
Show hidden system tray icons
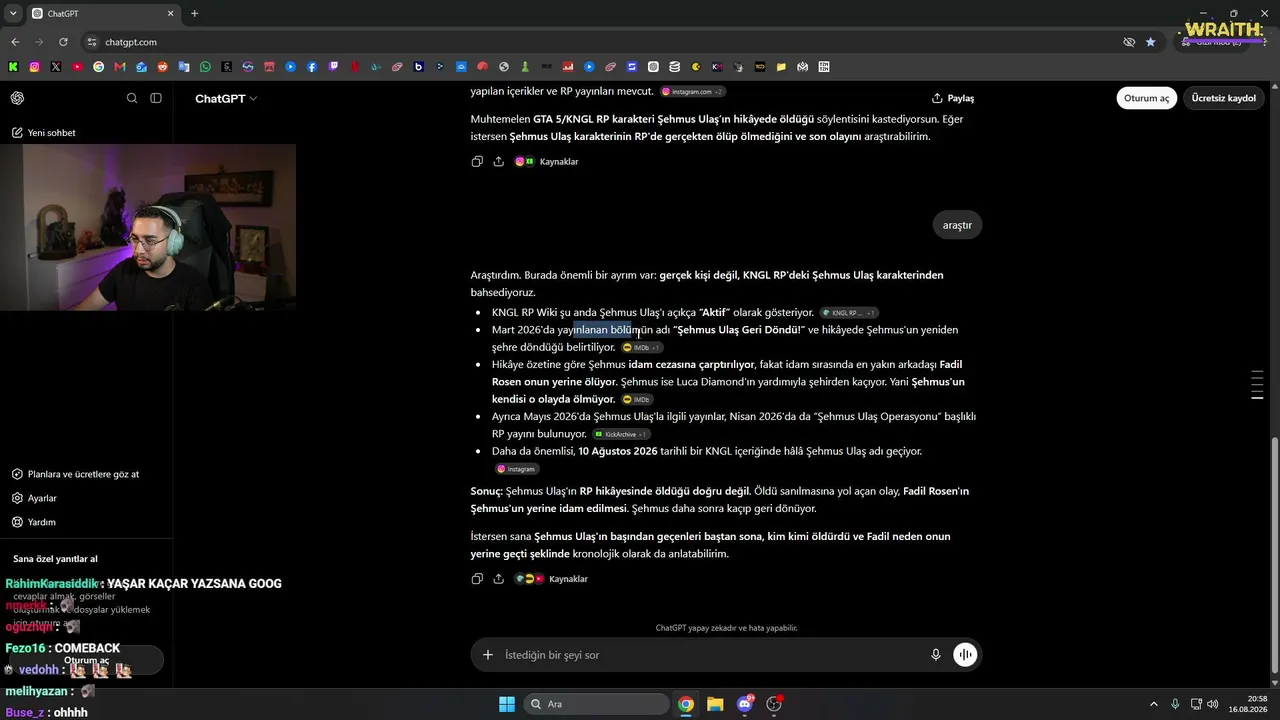(1153, 704)
